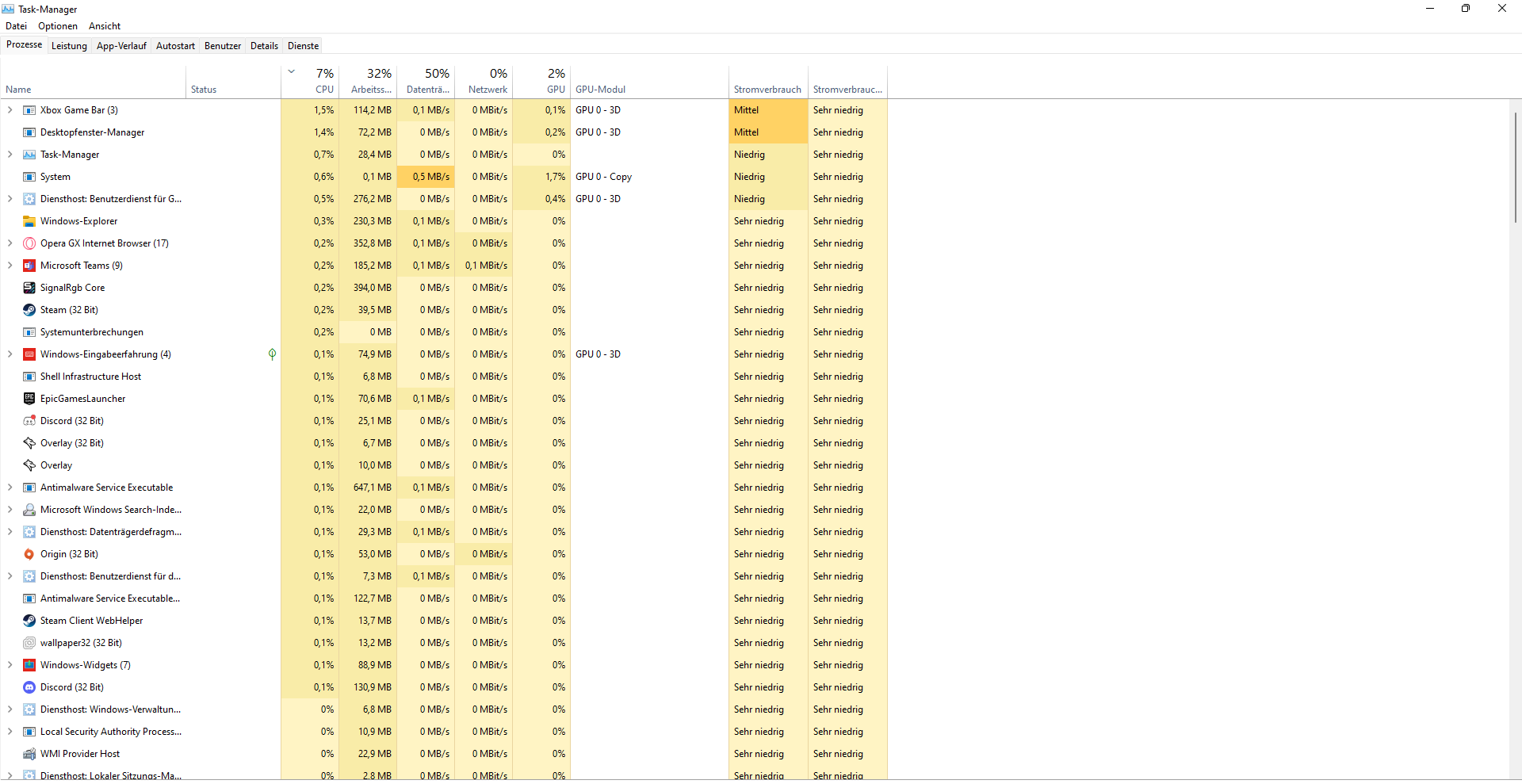The image size is (1522, 784).
Task: Click the Origin (32 Bit) icon
Action: point(29,554)
